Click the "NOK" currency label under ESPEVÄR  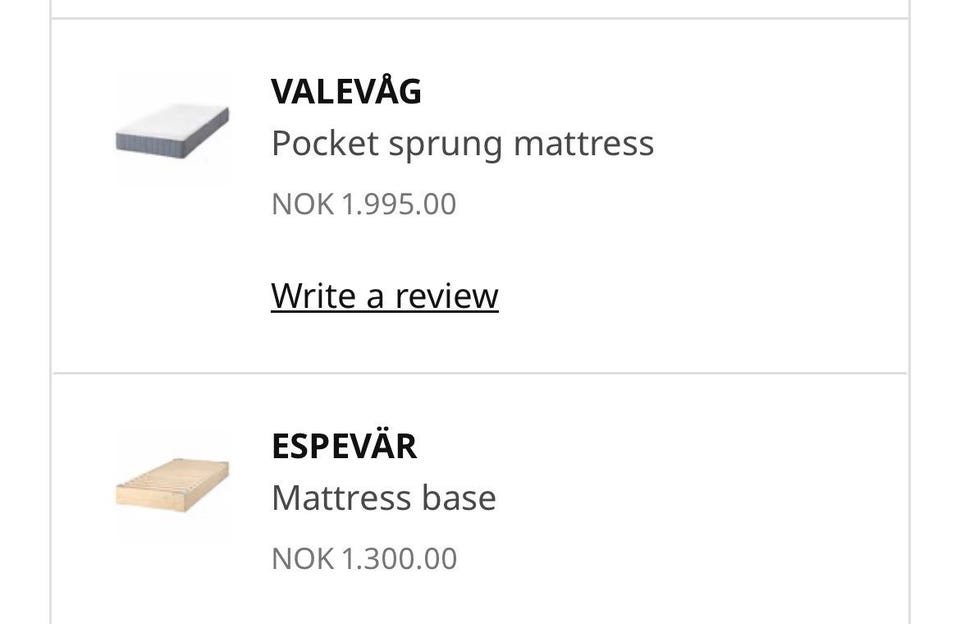pyautogui.click(x=302, y=558)
